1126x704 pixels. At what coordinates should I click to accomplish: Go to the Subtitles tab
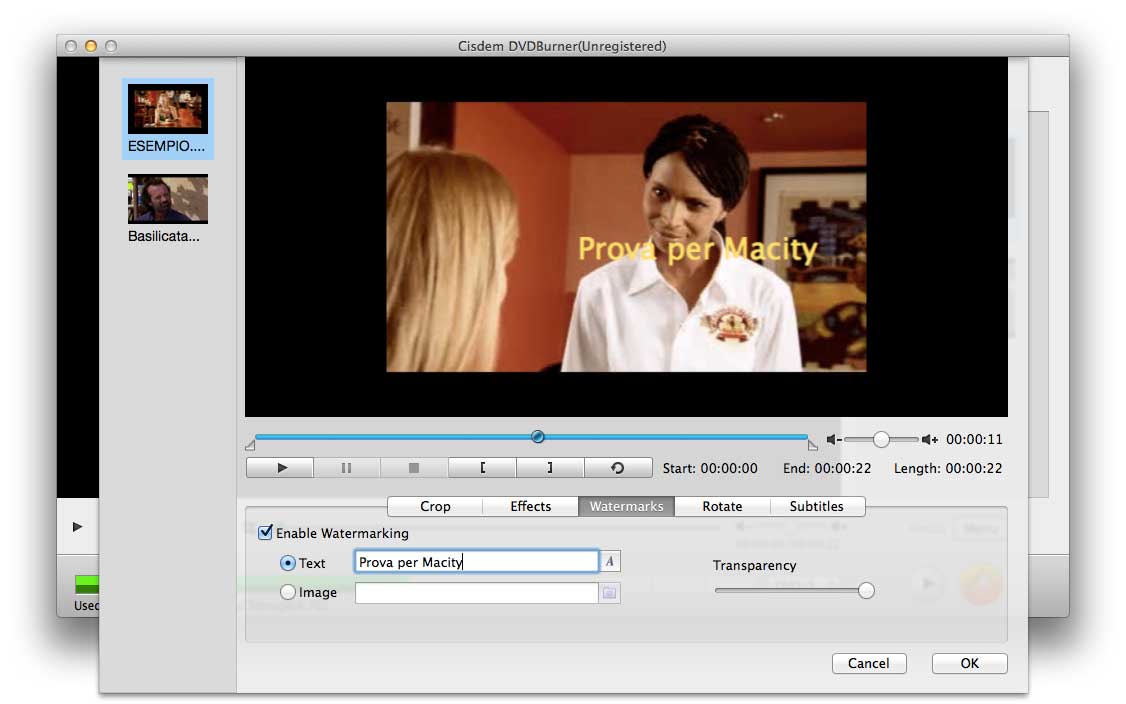click(816, 507)
